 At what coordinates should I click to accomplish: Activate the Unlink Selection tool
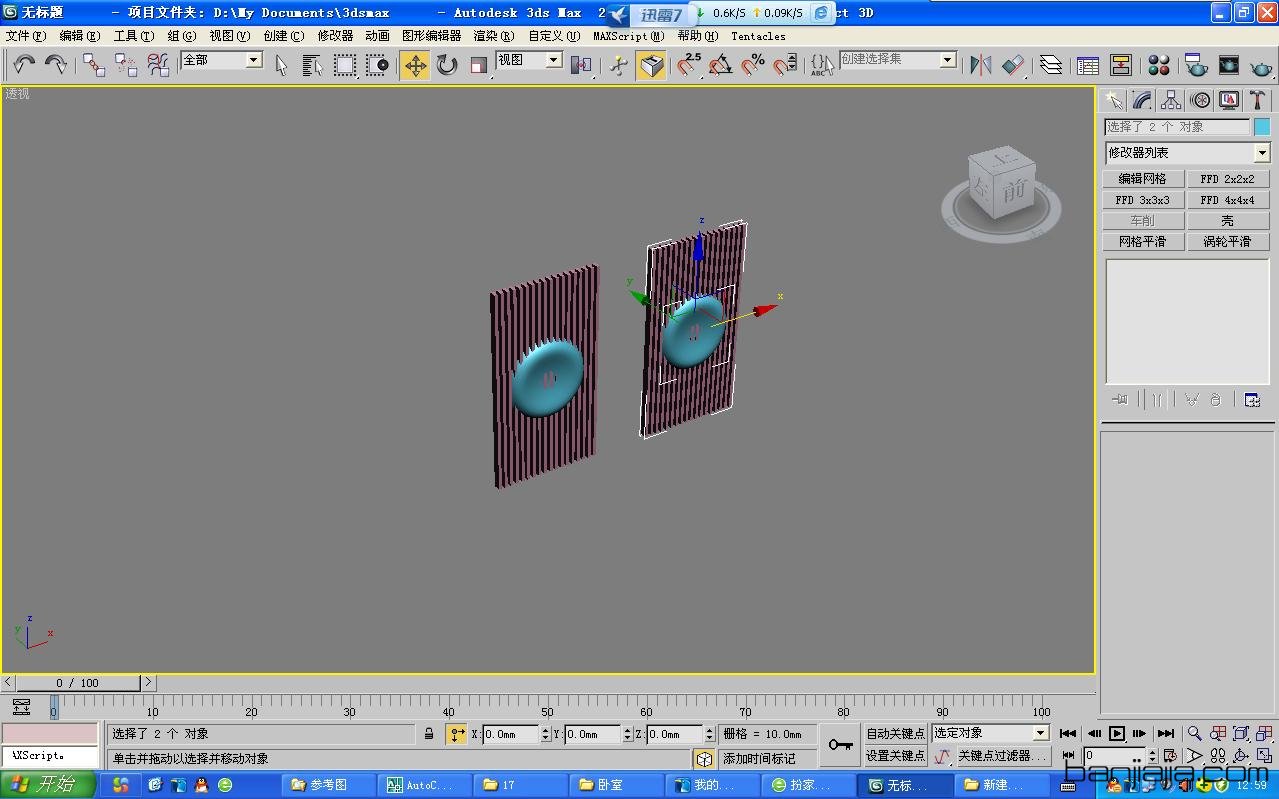[126, 65]
